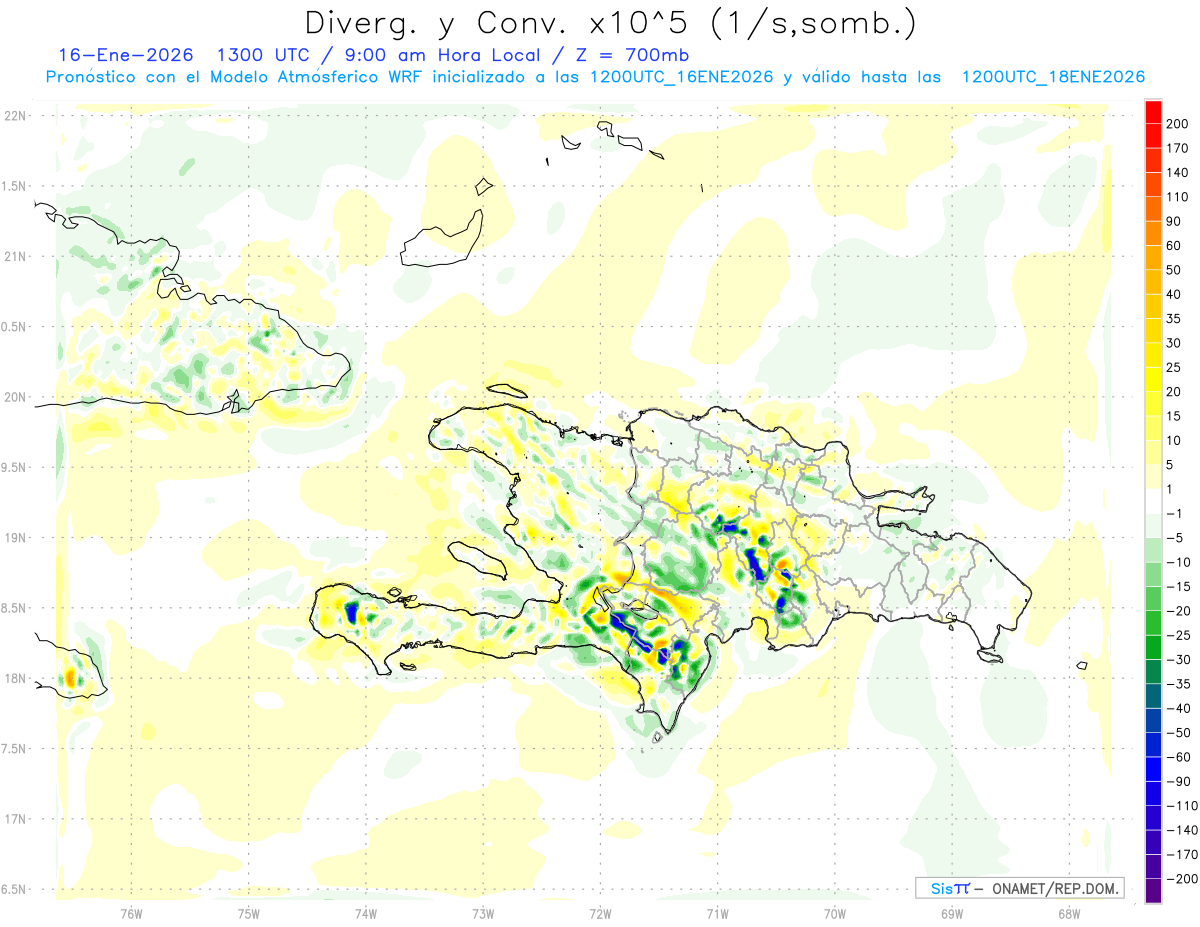Viewport: 1200px width, 927px height.
Task: Click the '19N' latitude label
Action: coord(15,537)
